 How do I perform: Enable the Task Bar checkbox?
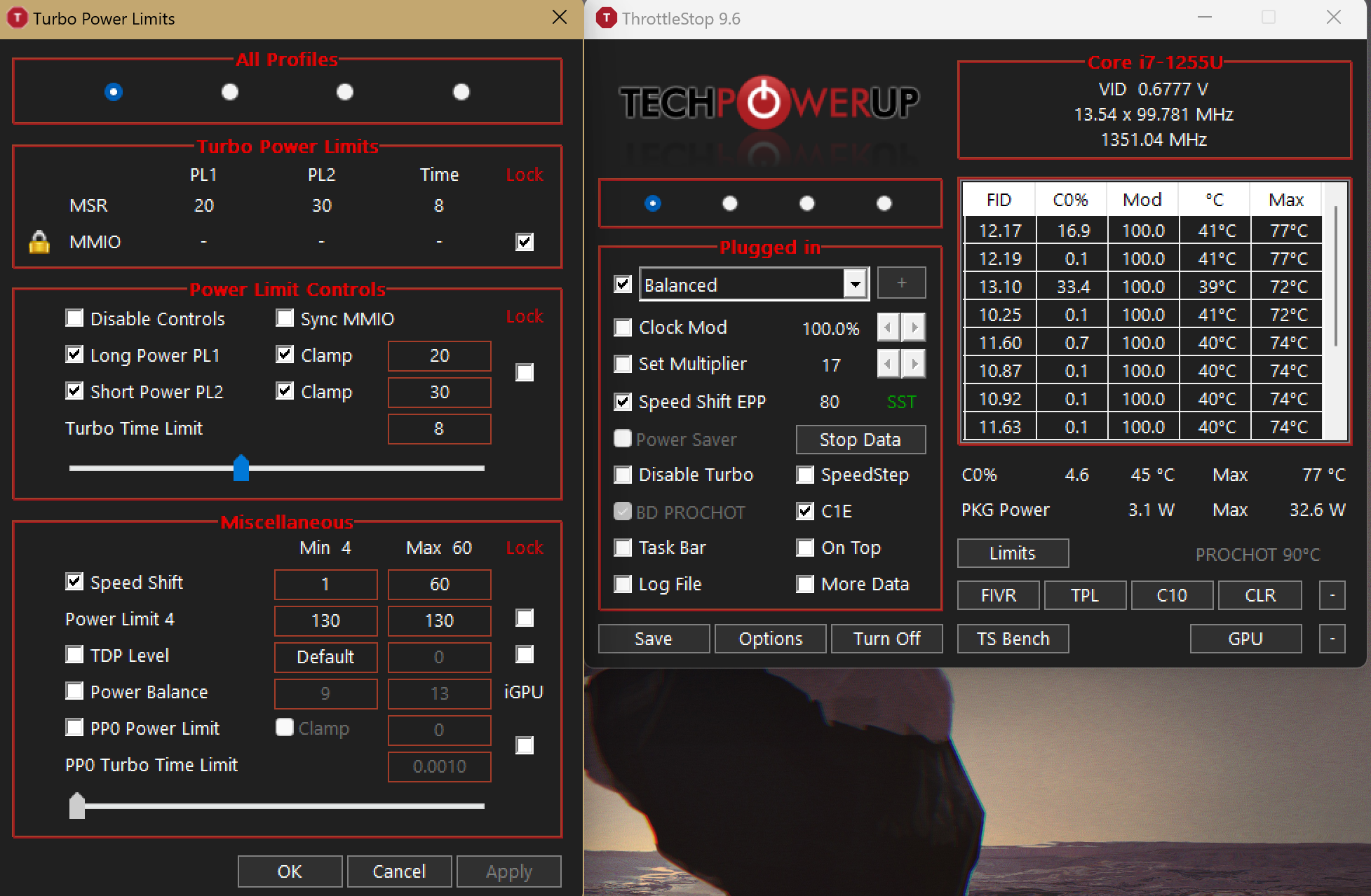coord(623,548)
